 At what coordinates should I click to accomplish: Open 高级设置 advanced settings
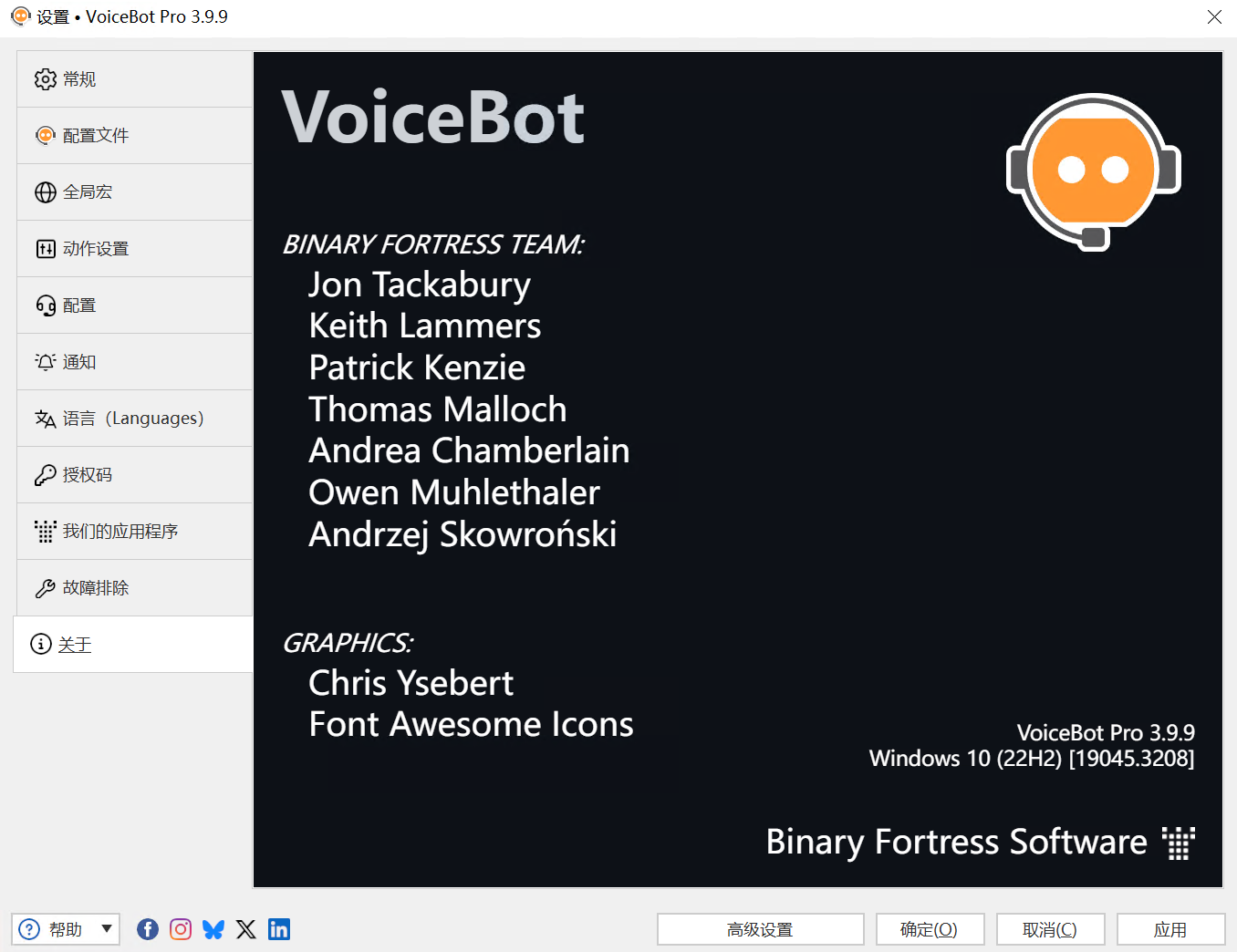coord(760,929)
